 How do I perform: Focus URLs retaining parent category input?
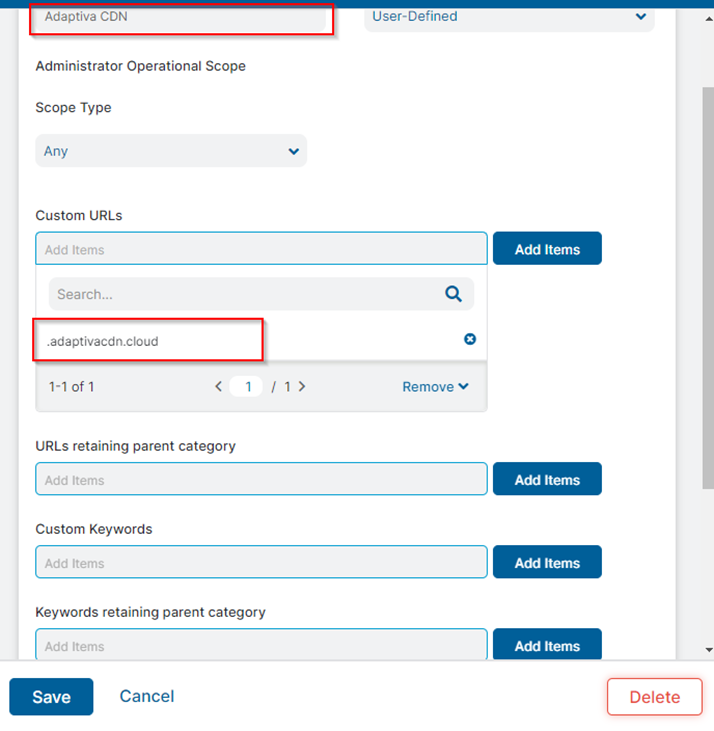point(261,479)
